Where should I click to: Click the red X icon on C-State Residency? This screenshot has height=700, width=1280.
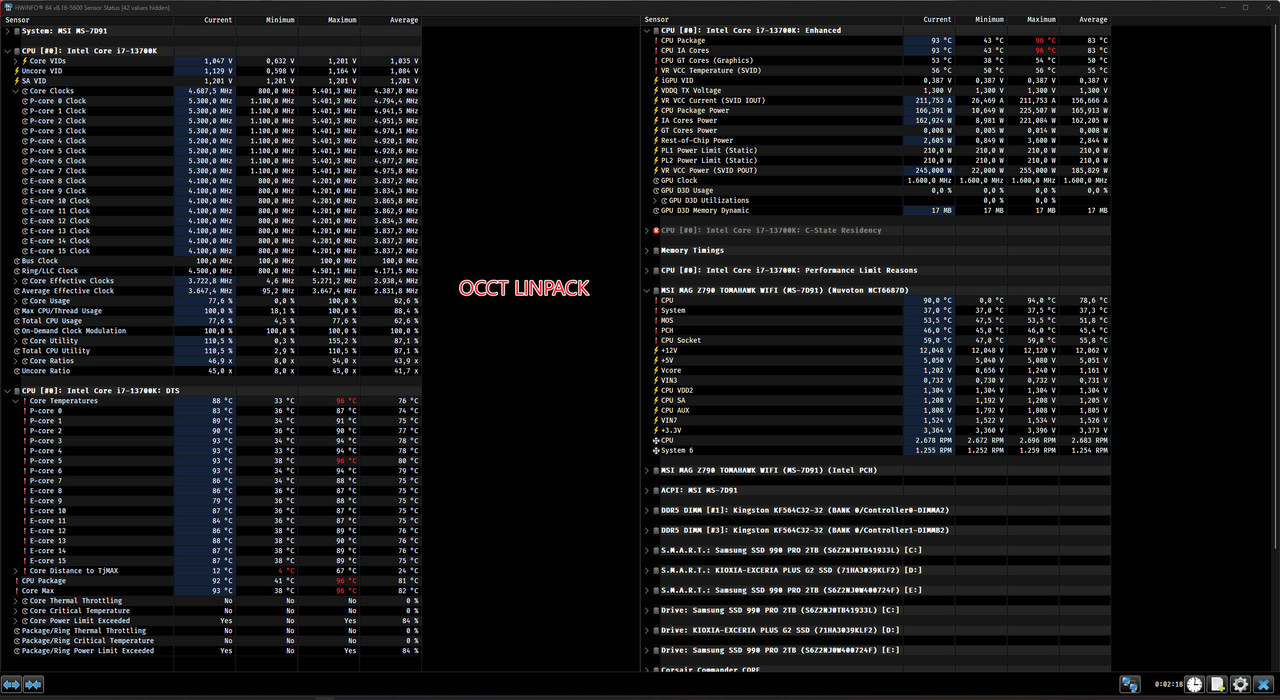(656, 230)
